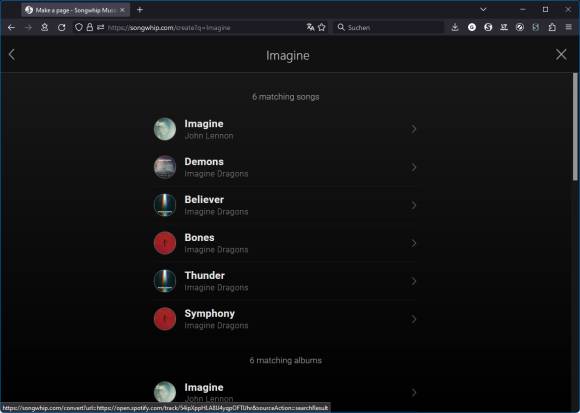Open the browser hamburger menu
Image resolution: width=580 pixels, height=413 pixels.
tap(569, 27)
